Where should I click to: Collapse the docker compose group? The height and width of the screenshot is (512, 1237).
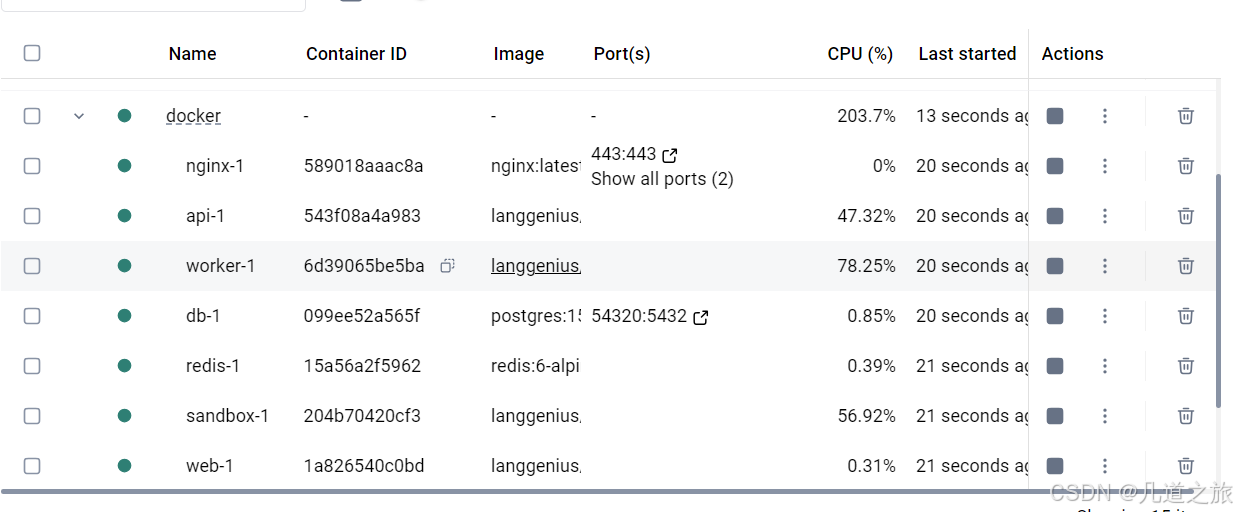click(x=79, y=116)
